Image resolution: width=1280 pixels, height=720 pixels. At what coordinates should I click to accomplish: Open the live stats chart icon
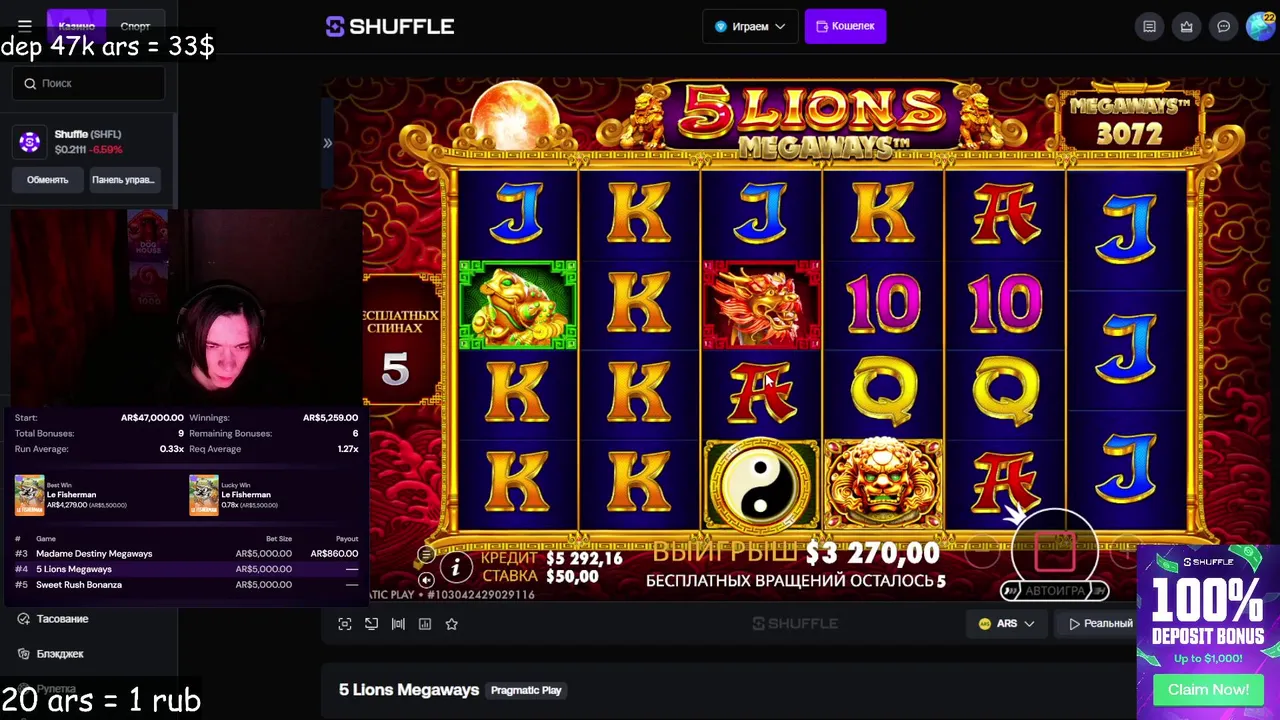425,624
